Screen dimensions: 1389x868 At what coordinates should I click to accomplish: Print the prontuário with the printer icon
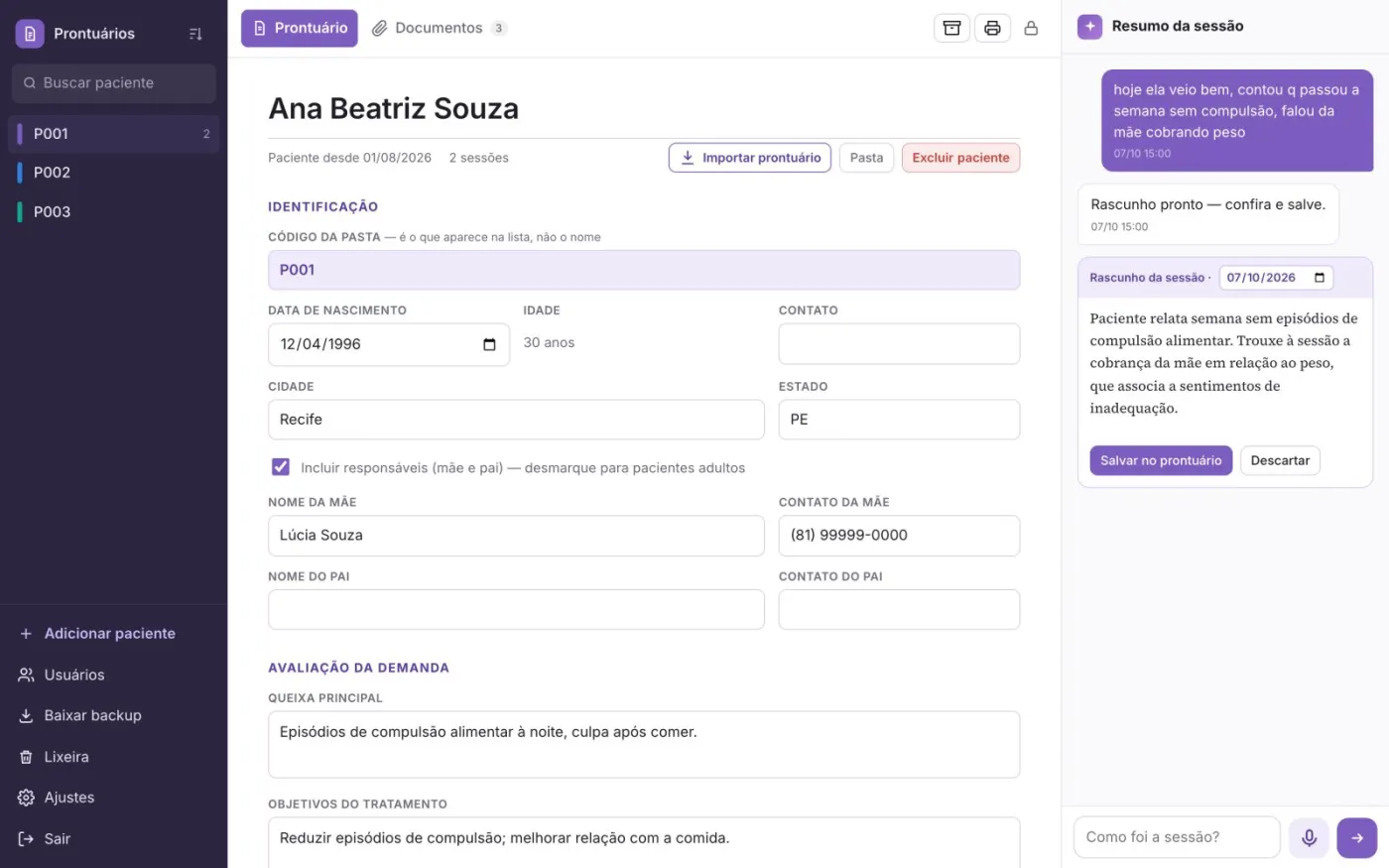click(x=992, y=28)
